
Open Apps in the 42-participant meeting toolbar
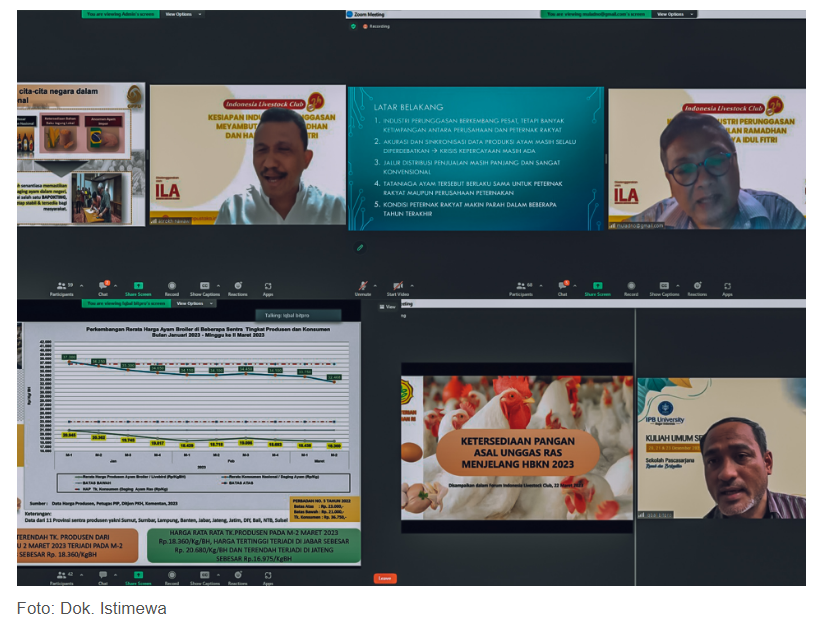tap(268, 578)
